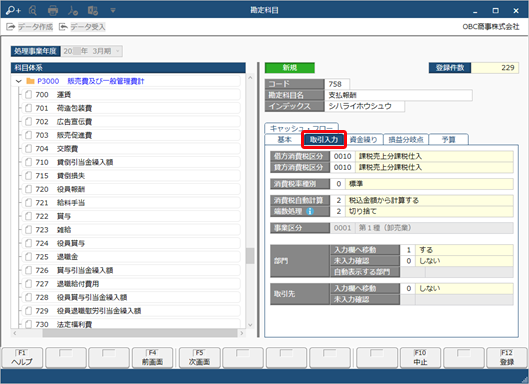Image resolution: width=529 pixels, height=384 pixels.
Task: Select account 724 役員賞与
Action: pyautogui.click(x=132, y=243)
